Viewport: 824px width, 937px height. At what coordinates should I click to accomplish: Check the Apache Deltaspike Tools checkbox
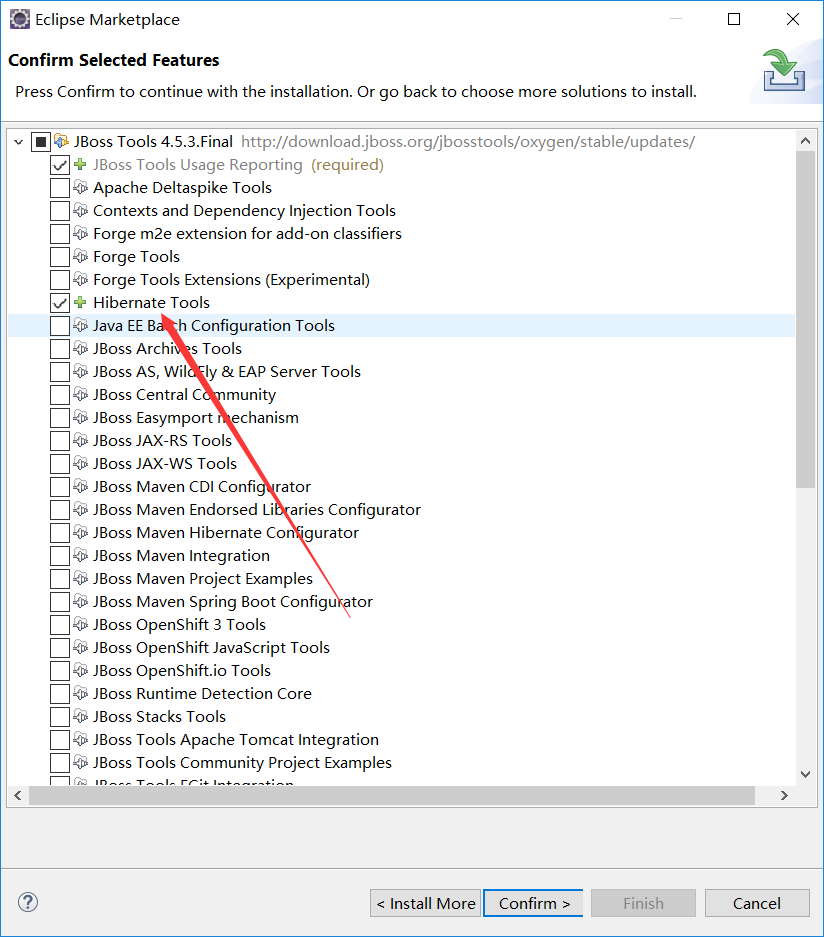(60, 188)
